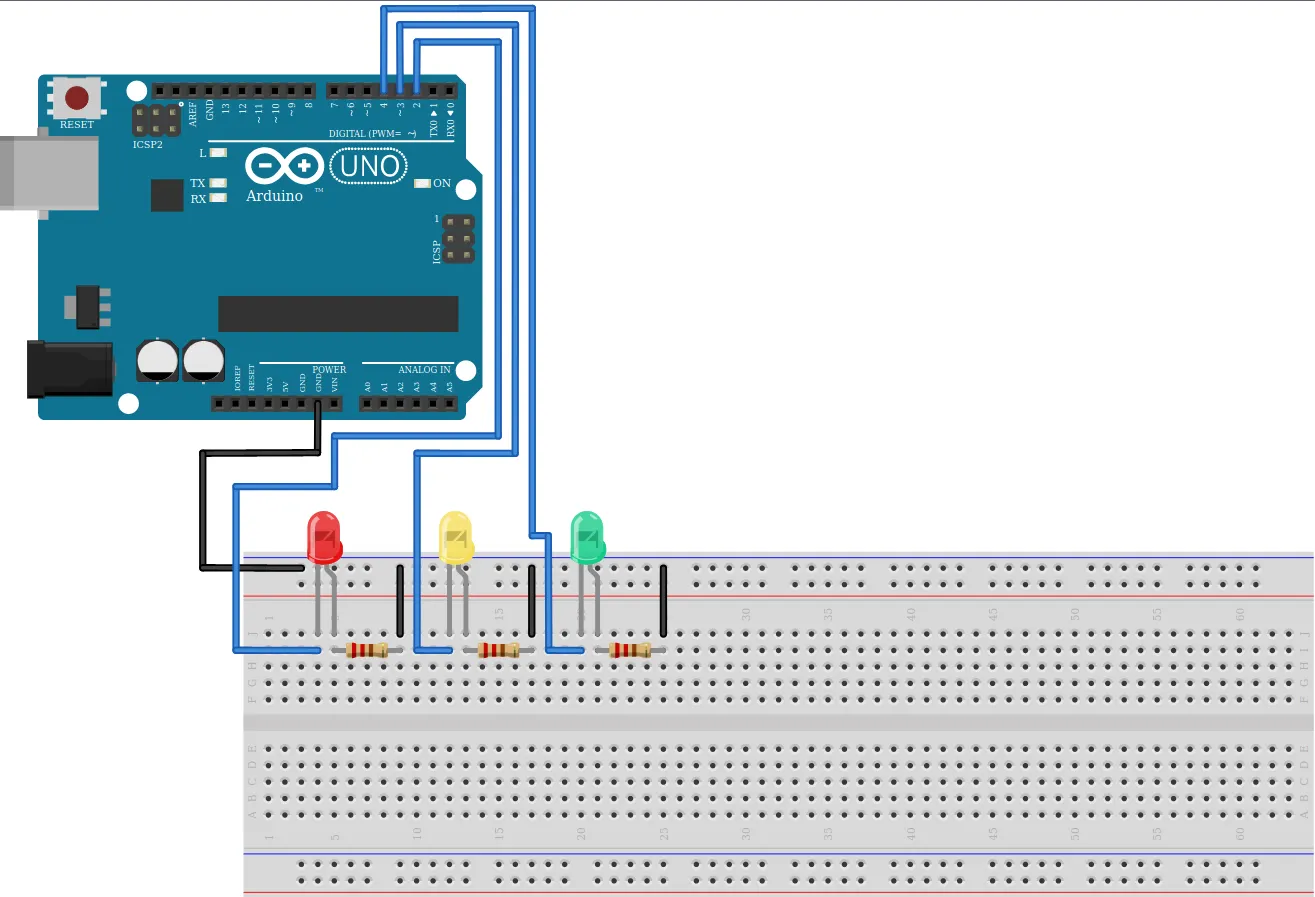Select the left electrolytic capacitor on Arduino
Viewport: 1315px width, 897px height.
tap(158, 360)
